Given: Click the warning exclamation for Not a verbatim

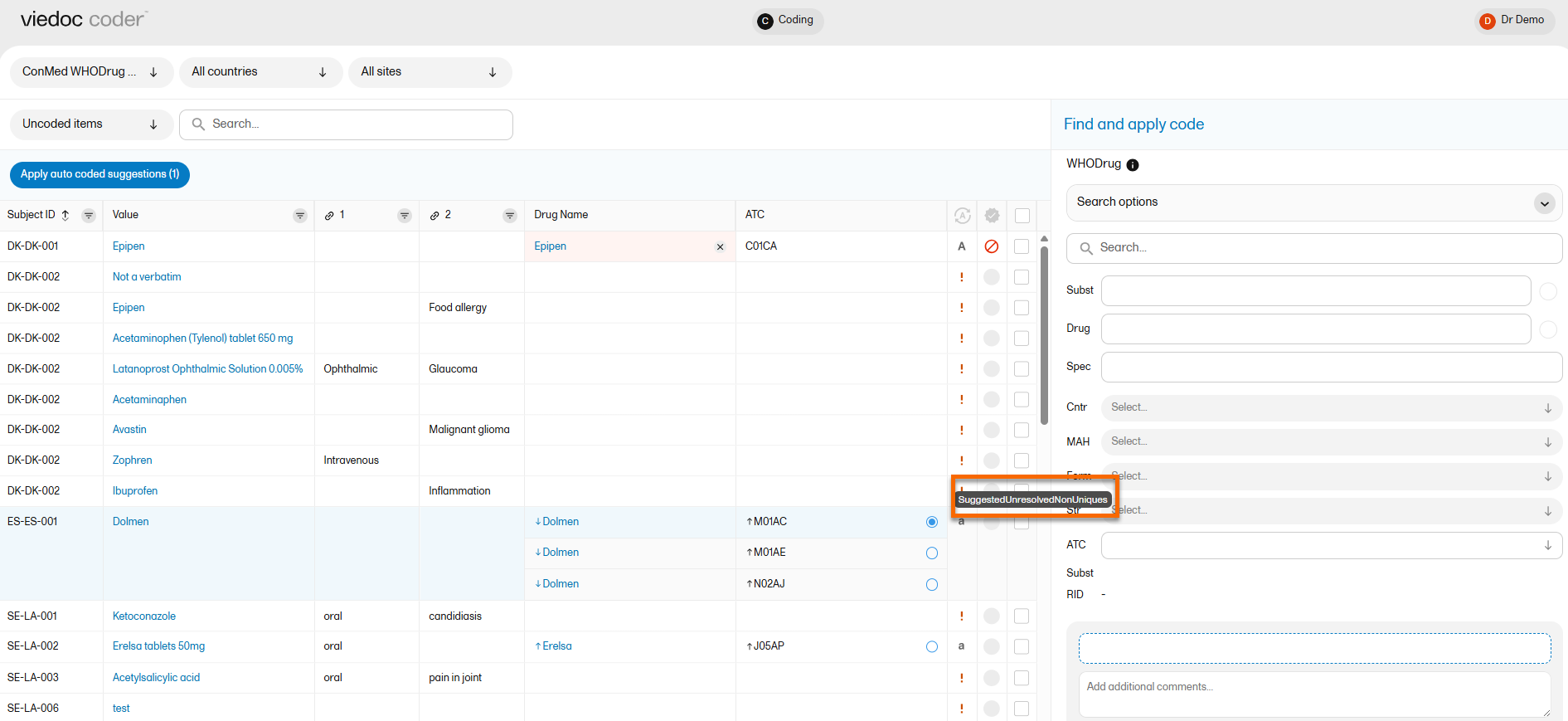Looking at the screenshot, I should 962,277.
